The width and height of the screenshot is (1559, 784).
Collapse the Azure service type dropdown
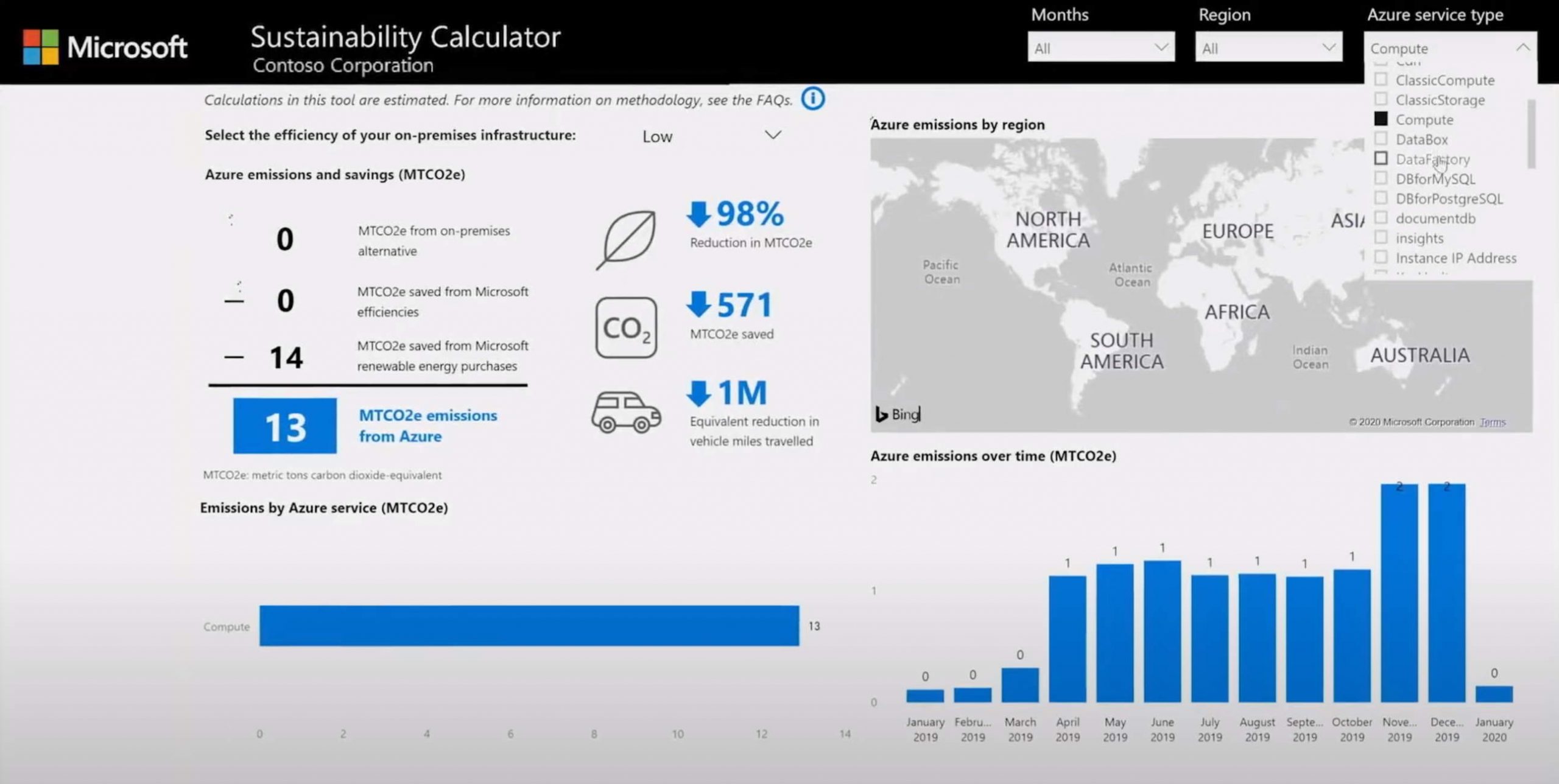1522,47
